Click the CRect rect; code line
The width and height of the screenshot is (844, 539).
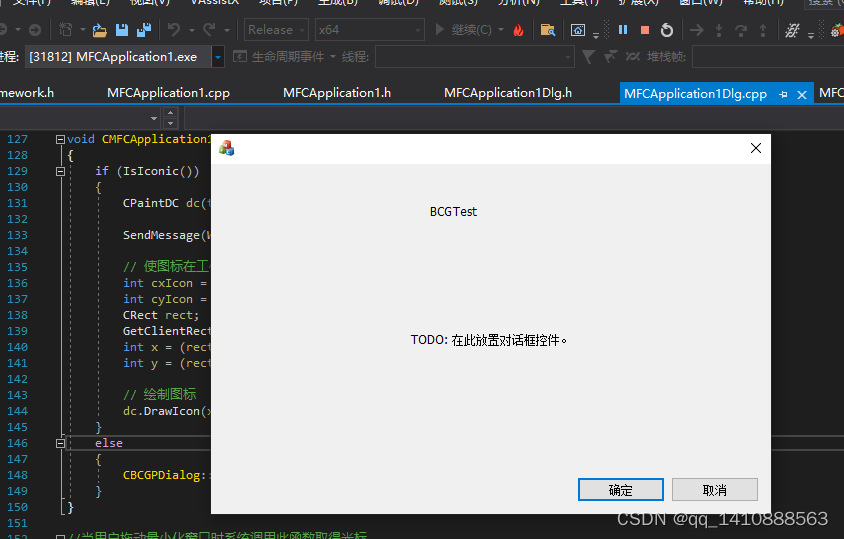tap(160, 315)
